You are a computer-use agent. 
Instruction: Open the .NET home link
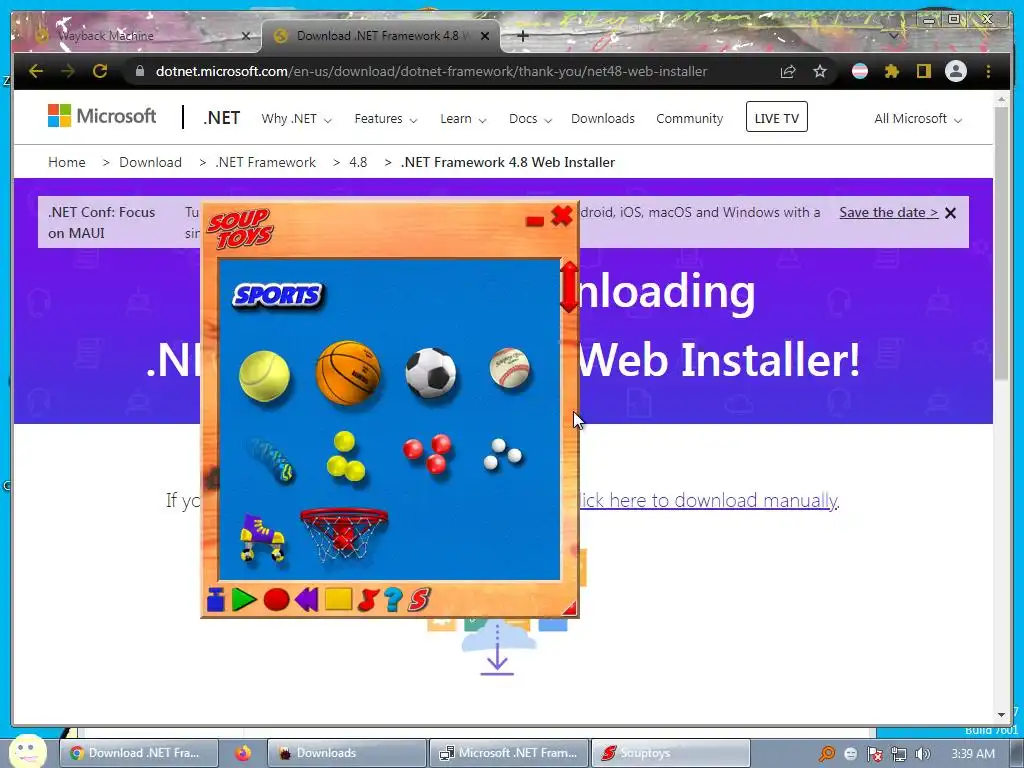(x=221, y=118)
